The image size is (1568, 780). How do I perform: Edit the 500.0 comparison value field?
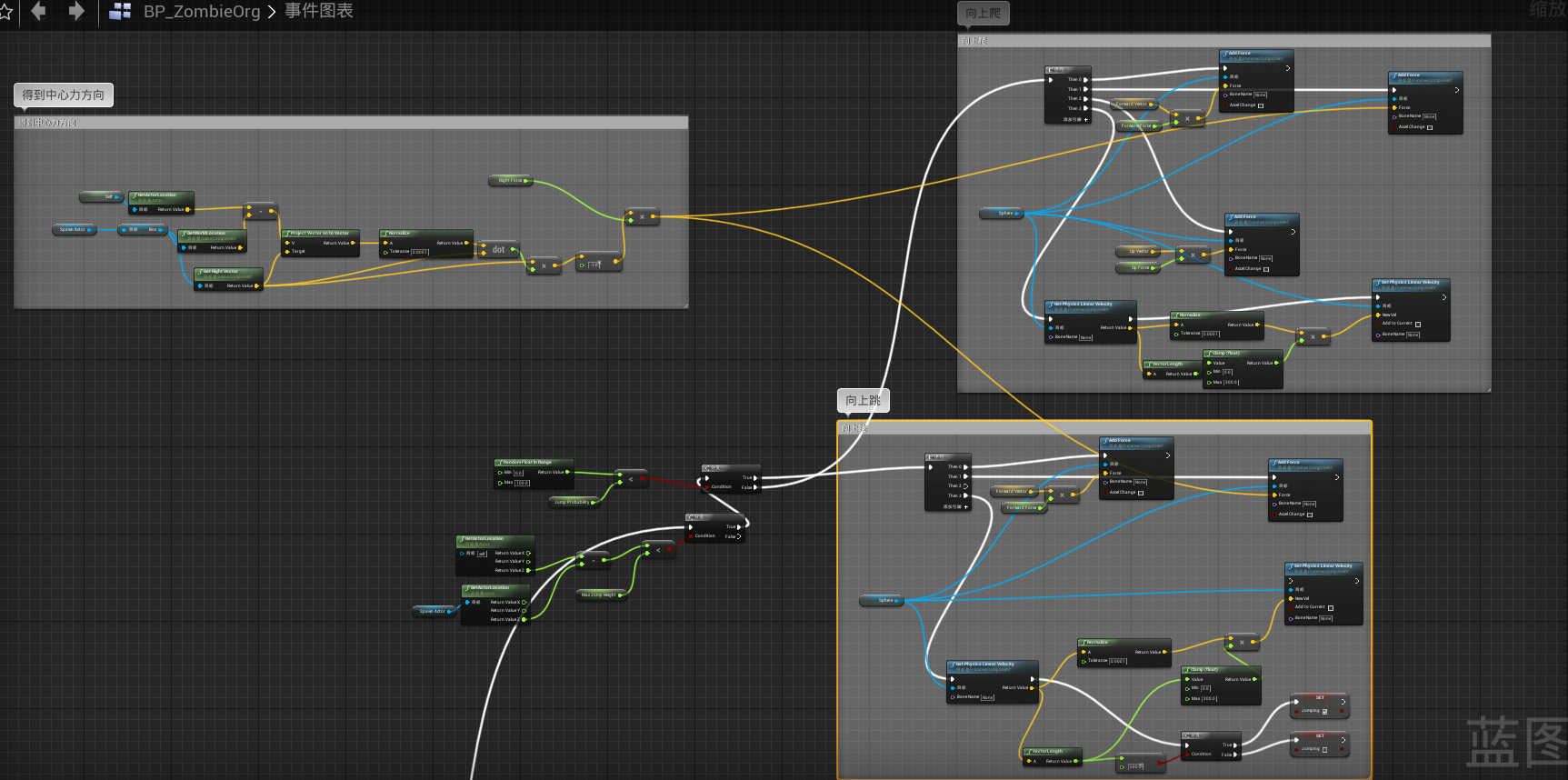pyautogui.click(x=1136, y=766)
